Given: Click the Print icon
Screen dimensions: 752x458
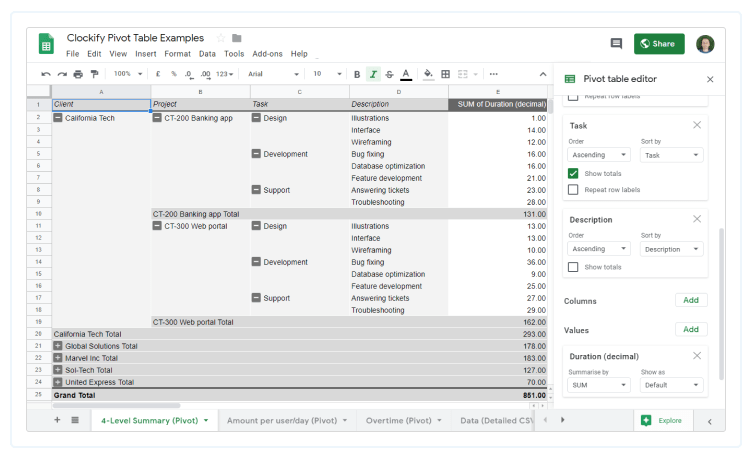Looking at the screenshot, I should coord(78,74).
